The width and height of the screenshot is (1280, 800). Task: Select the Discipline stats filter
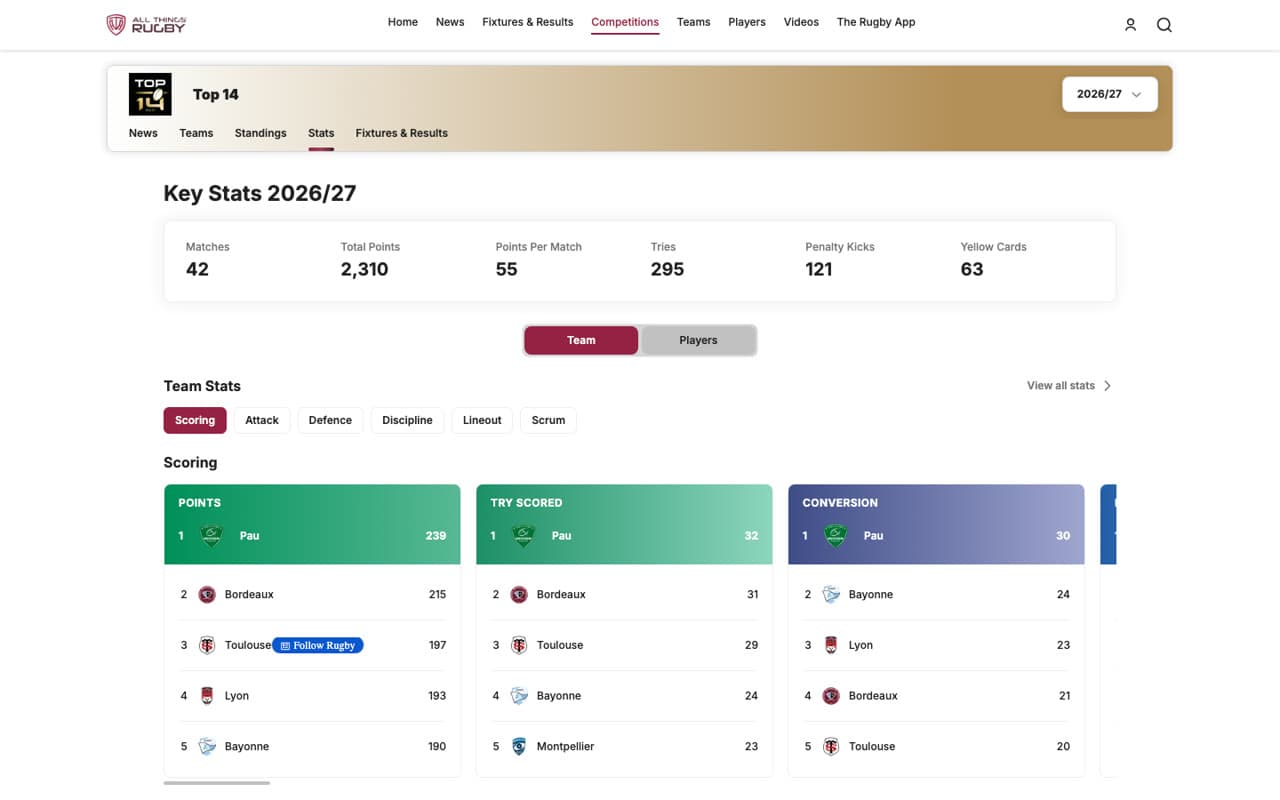407,420
